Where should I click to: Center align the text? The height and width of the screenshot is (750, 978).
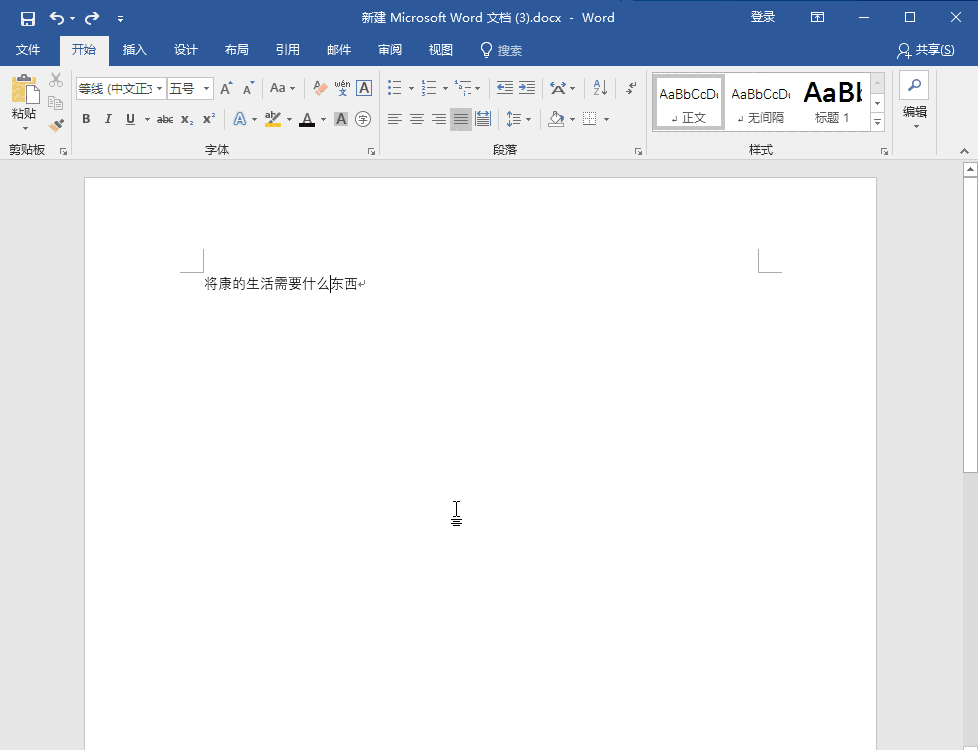click(x=417, y=119)
